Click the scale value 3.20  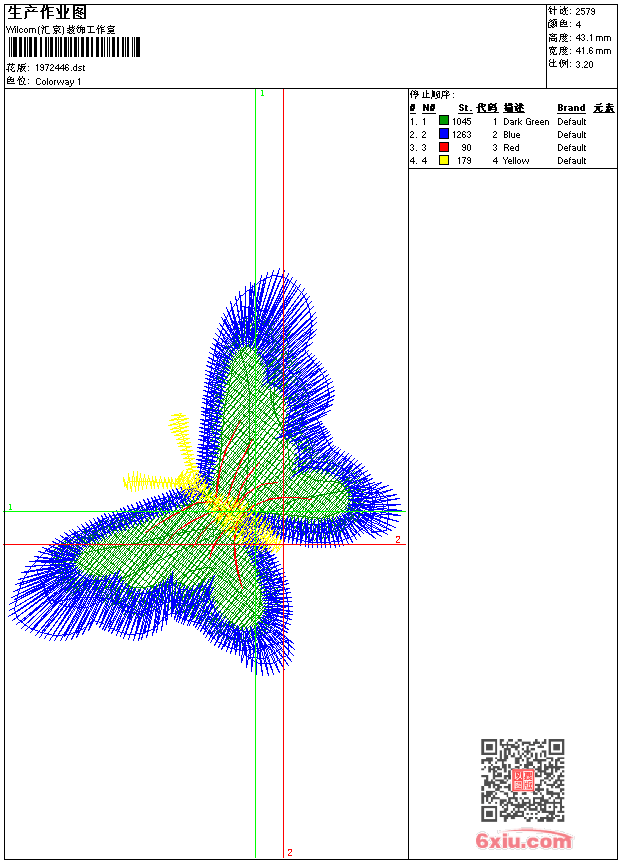584,64
